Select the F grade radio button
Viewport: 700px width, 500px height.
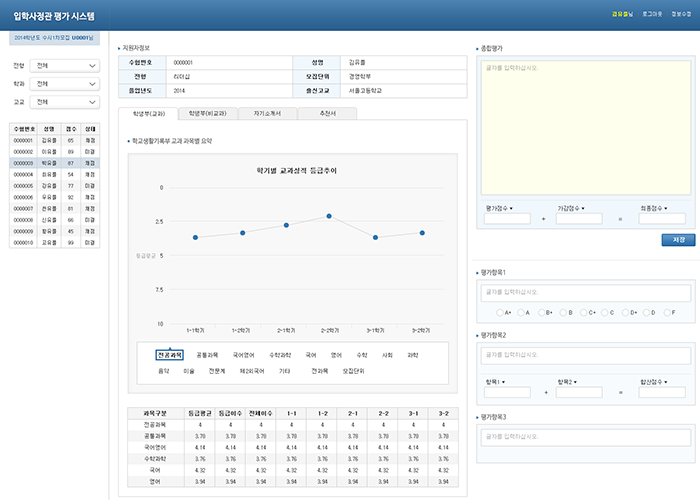tap(667, 312)
